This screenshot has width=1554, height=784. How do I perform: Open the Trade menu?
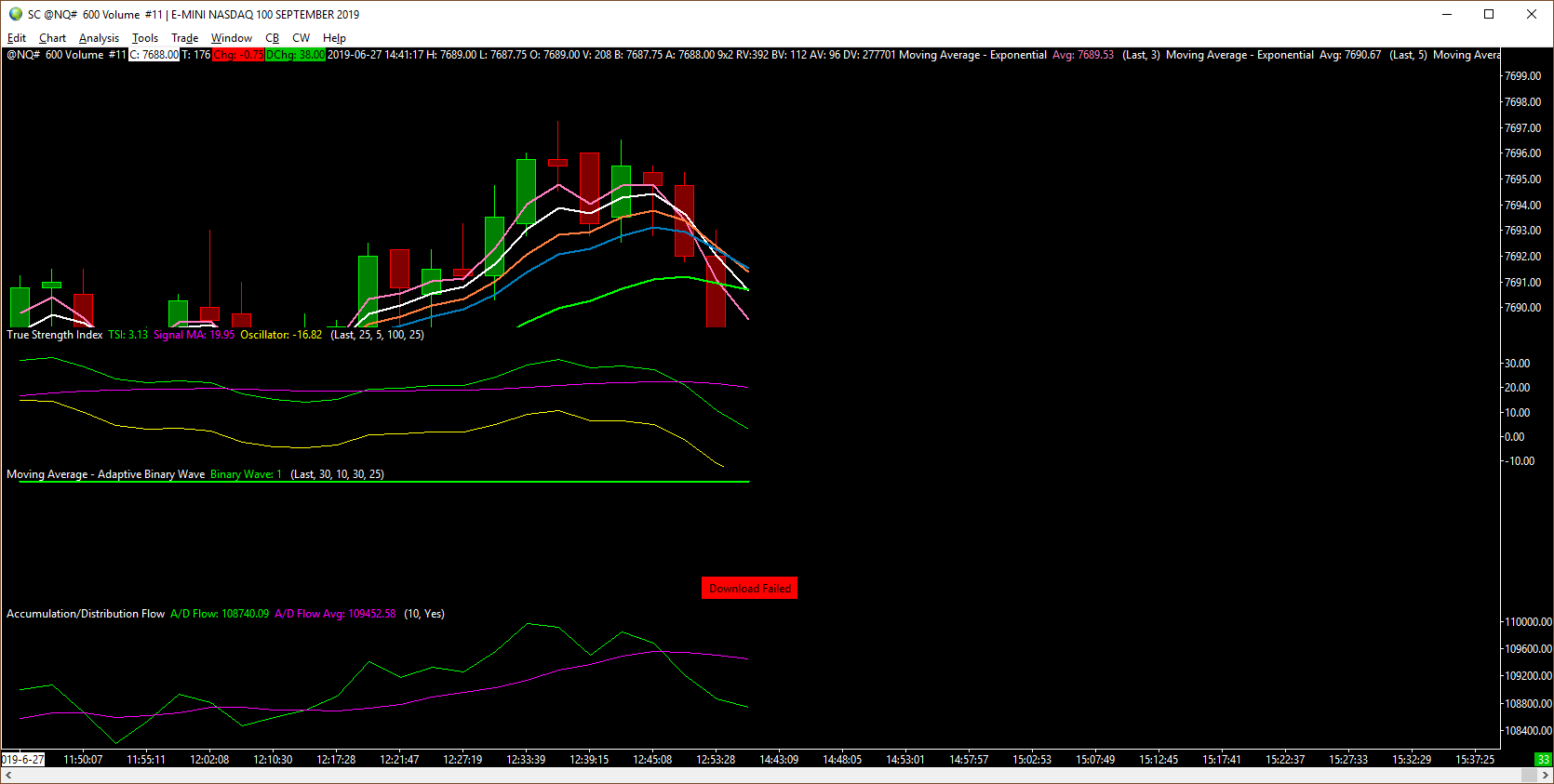pyautogui.click(x=184, y=38)
